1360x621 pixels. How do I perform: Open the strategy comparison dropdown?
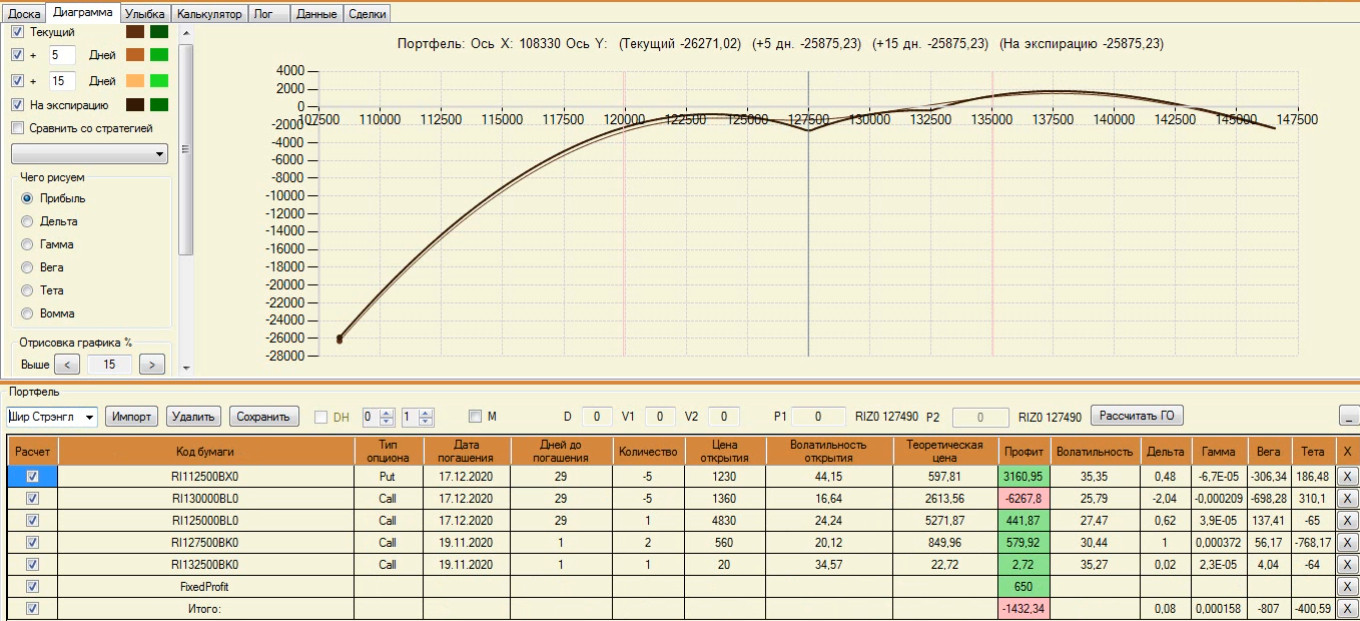pyautogui.click(x=89, y=154)
